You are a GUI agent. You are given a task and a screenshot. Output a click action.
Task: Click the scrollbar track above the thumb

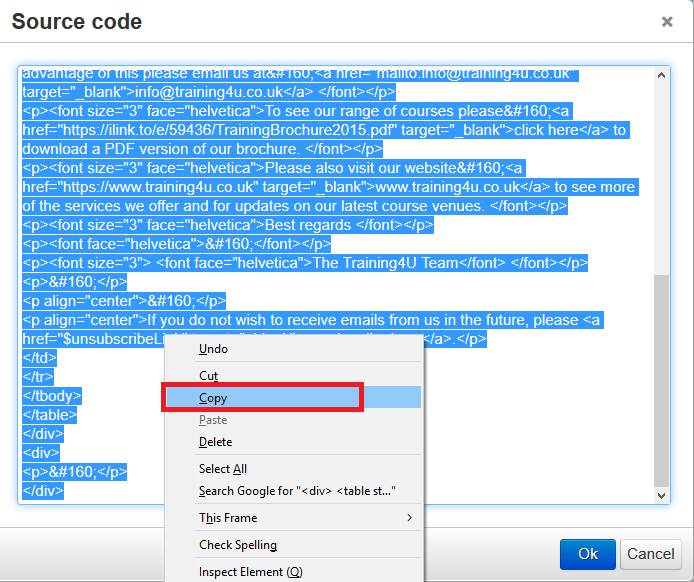click(x=661, y=177)
